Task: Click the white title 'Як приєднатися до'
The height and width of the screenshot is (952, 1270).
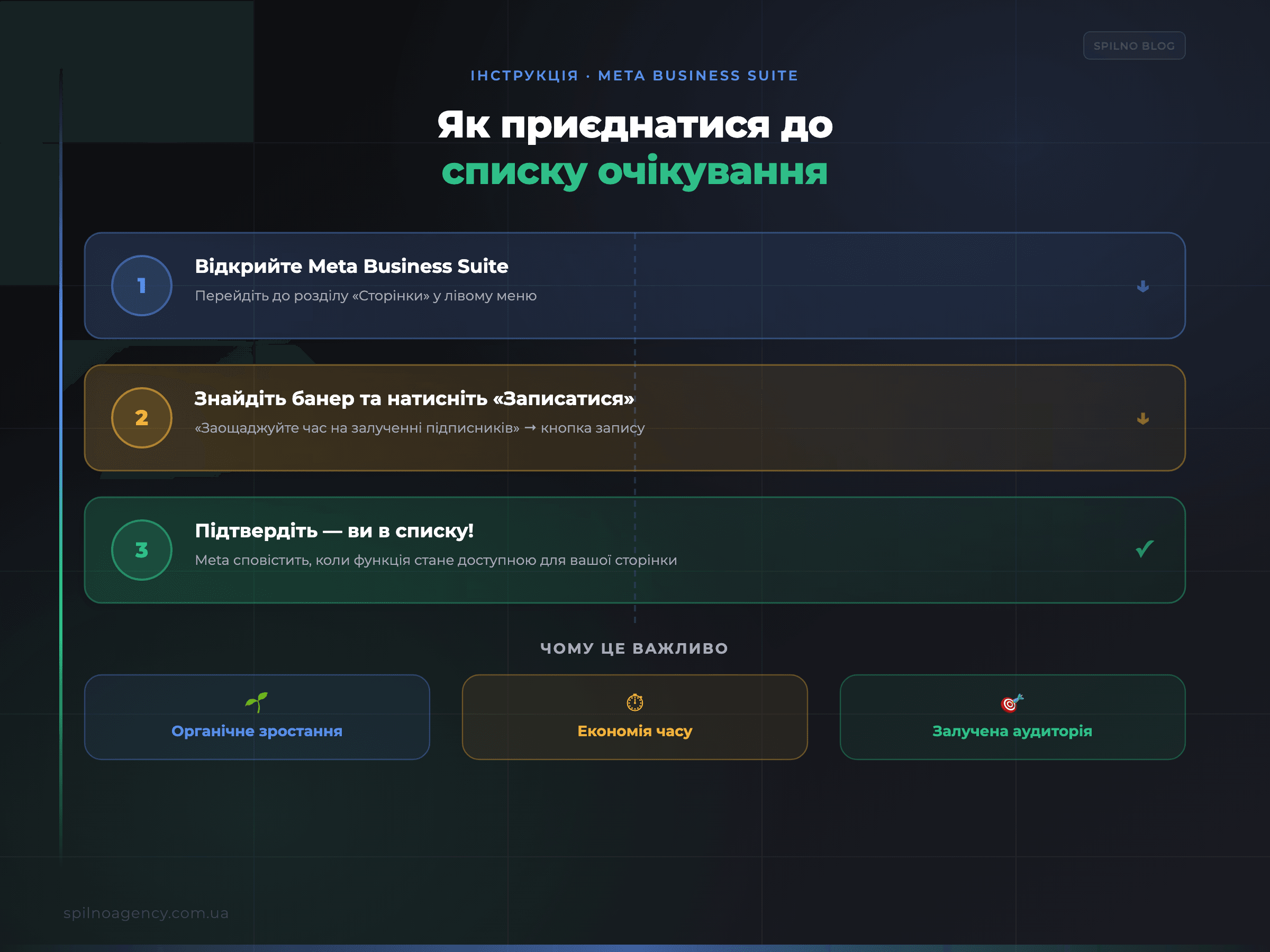Action: tap(634, 125)
